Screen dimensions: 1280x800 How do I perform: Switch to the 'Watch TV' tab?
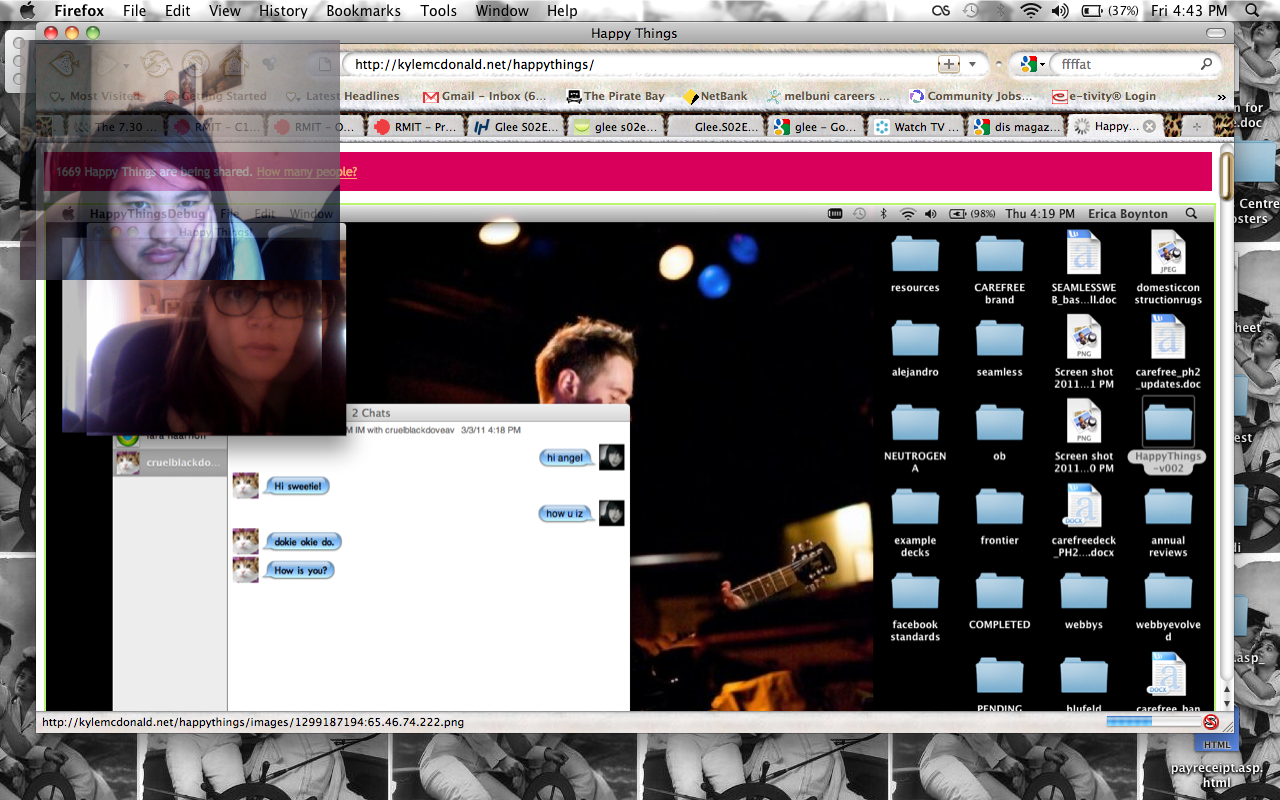(917, 127)
